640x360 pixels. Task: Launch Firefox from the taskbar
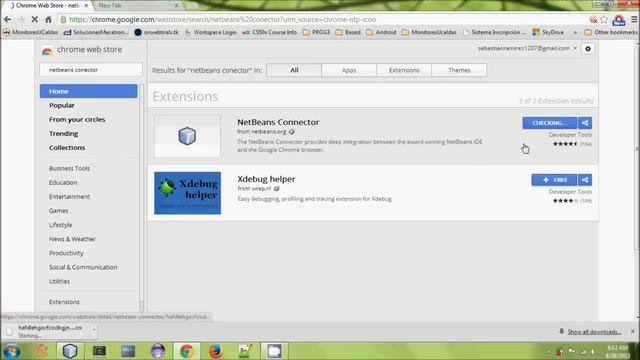pyautogui.click(x=216, y=351)
